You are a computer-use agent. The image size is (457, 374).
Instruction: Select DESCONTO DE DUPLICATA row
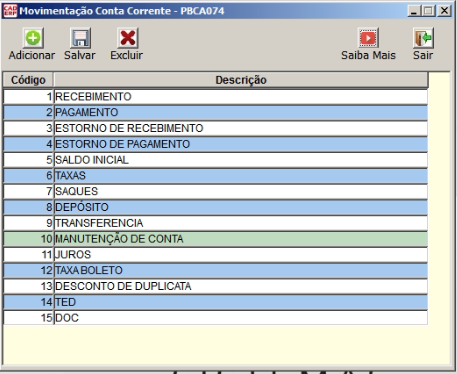[215, 286]
